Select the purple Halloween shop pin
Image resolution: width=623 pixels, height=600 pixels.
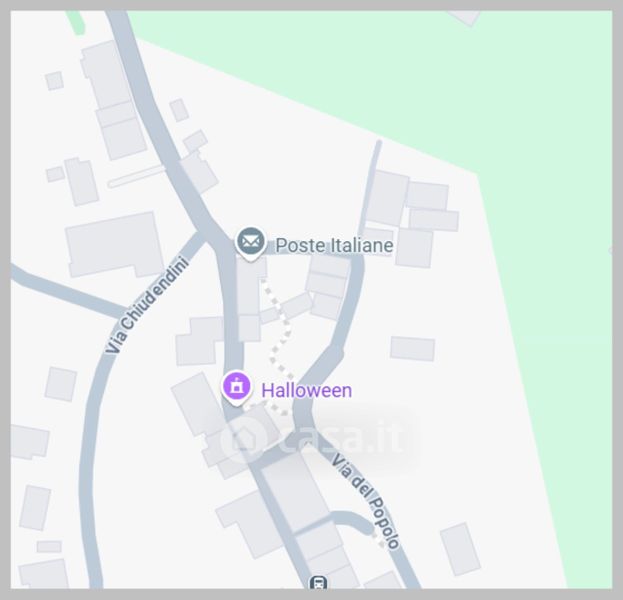[236, 388]
